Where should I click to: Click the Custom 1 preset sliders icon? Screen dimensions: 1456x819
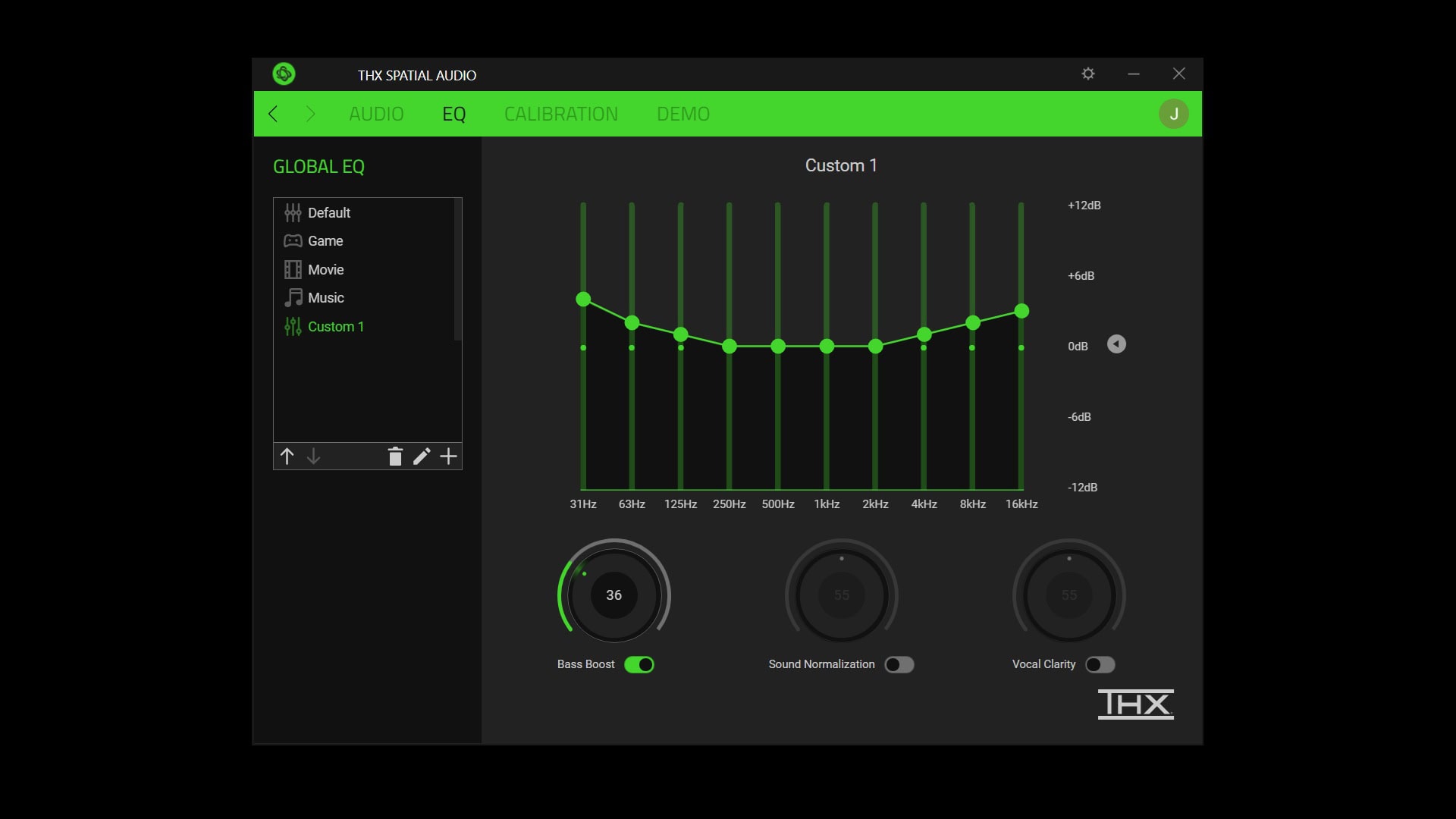pos(293,327)
